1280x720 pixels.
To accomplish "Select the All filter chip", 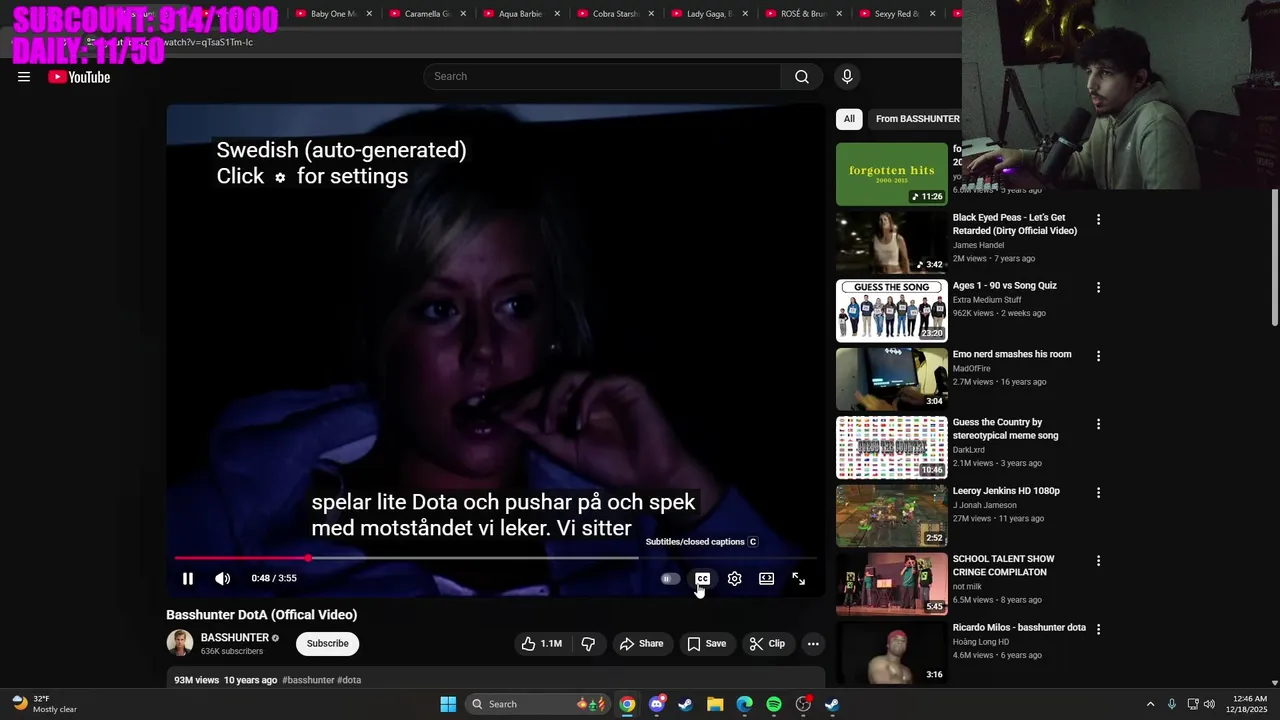I will point(849,119).
